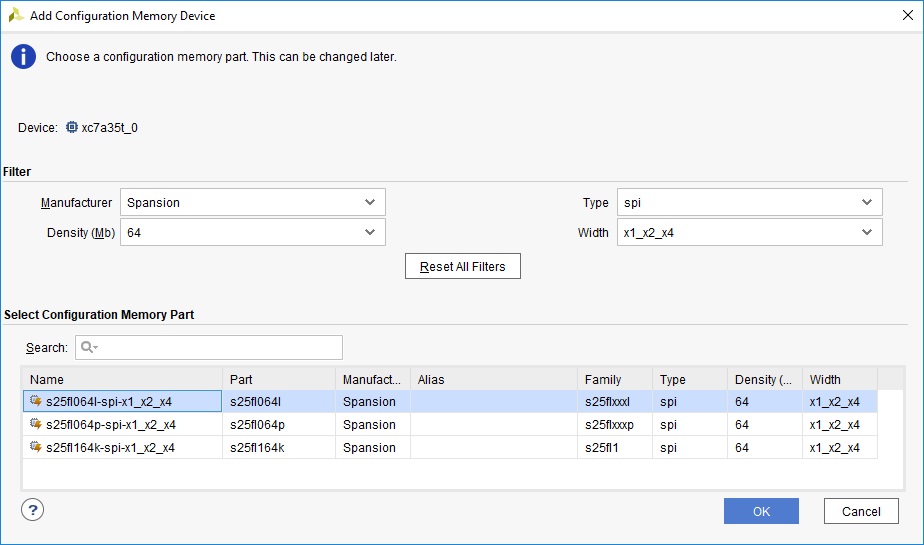Click the s25fl164k Part cell
Viewport: 924px width, 545px height.
279,448
